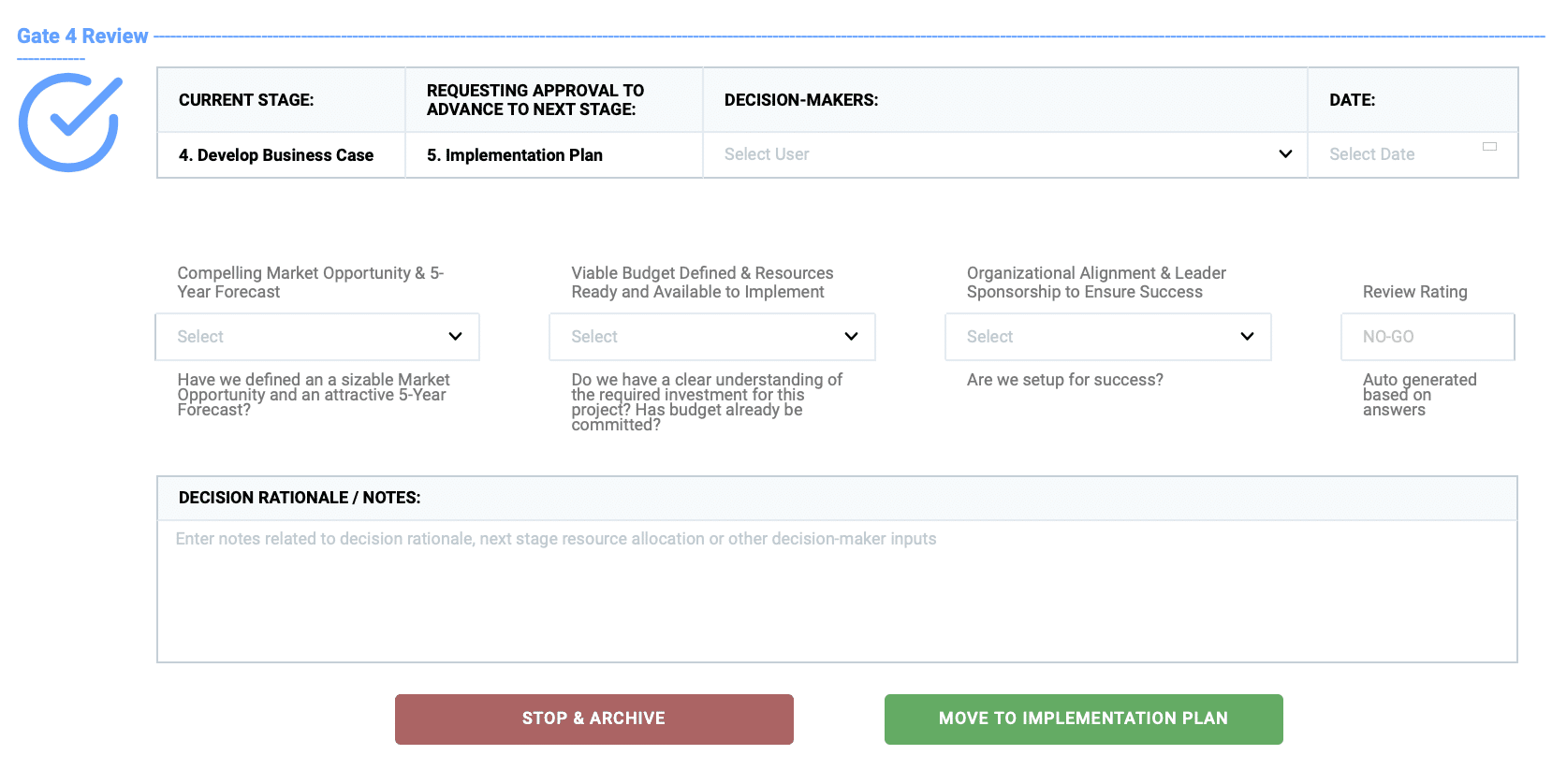Click the 5. Implementation Plan cell

[x=554, y=155]
